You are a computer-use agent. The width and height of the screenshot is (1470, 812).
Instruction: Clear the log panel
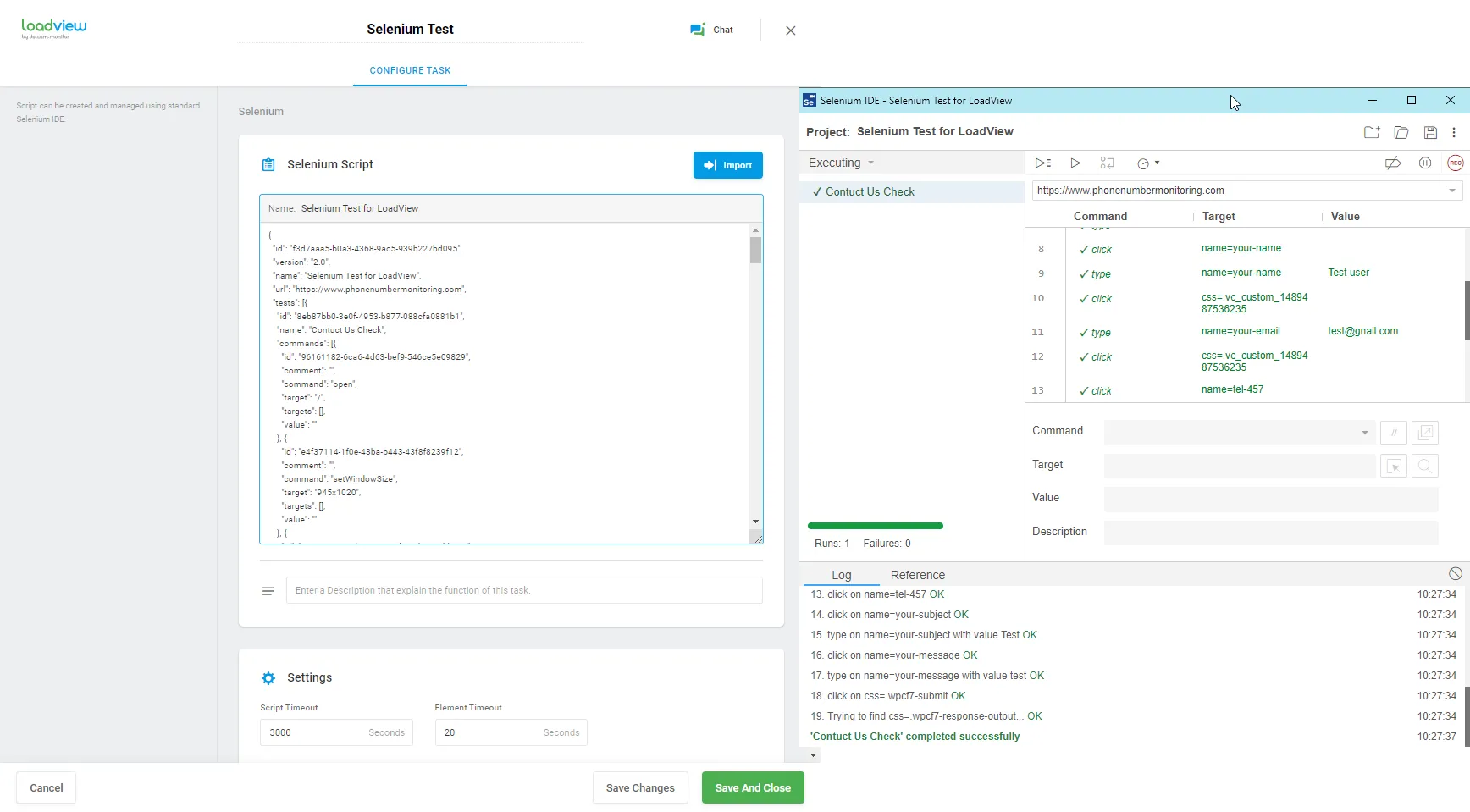1456,573
